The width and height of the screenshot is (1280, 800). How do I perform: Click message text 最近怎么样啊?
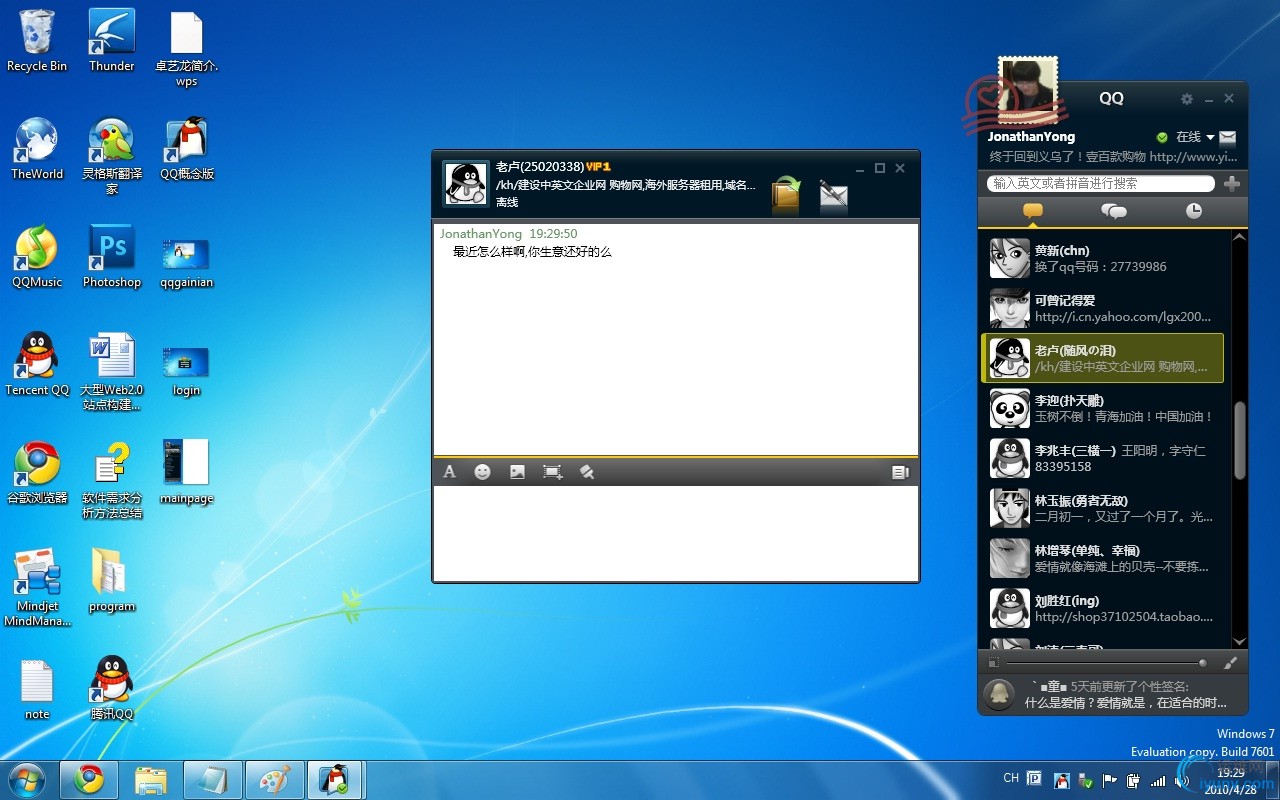pos(532,252)
